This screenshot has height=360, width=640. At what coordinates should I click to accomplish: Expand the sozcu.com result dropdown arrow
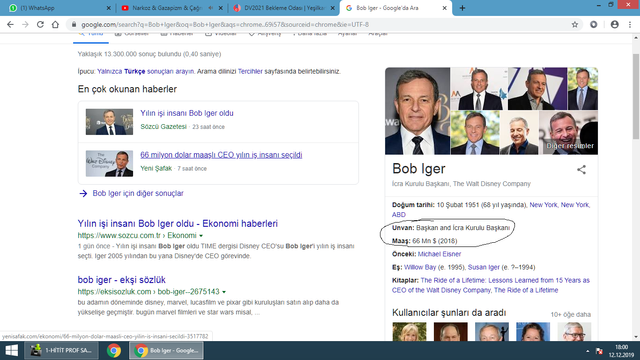[x=201, y=236]
